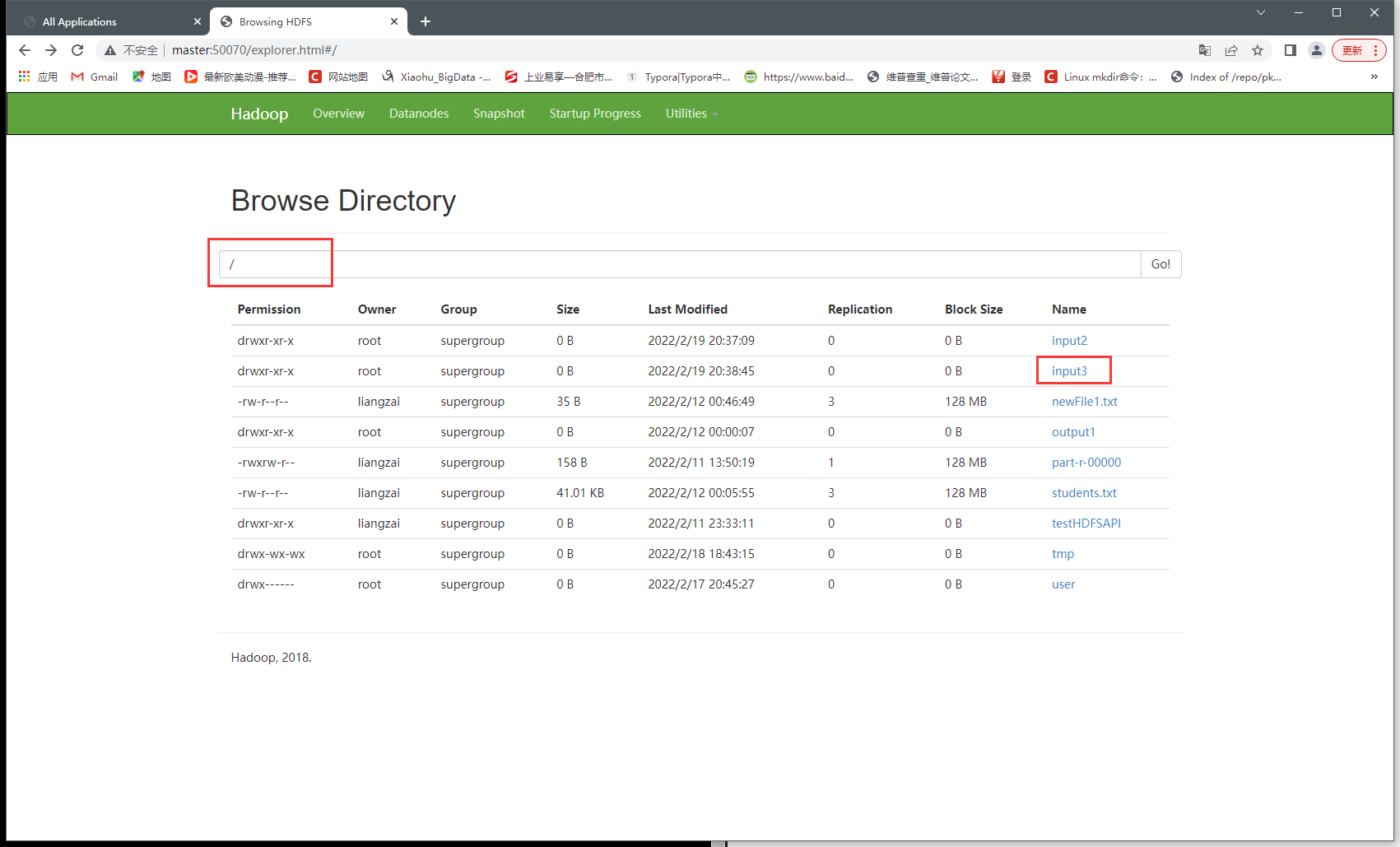Image resolution: width=1400 pixels, height=847 pixels.
Task: Open the tab search dropdown arrow
Action: (x=1260, y=12)
